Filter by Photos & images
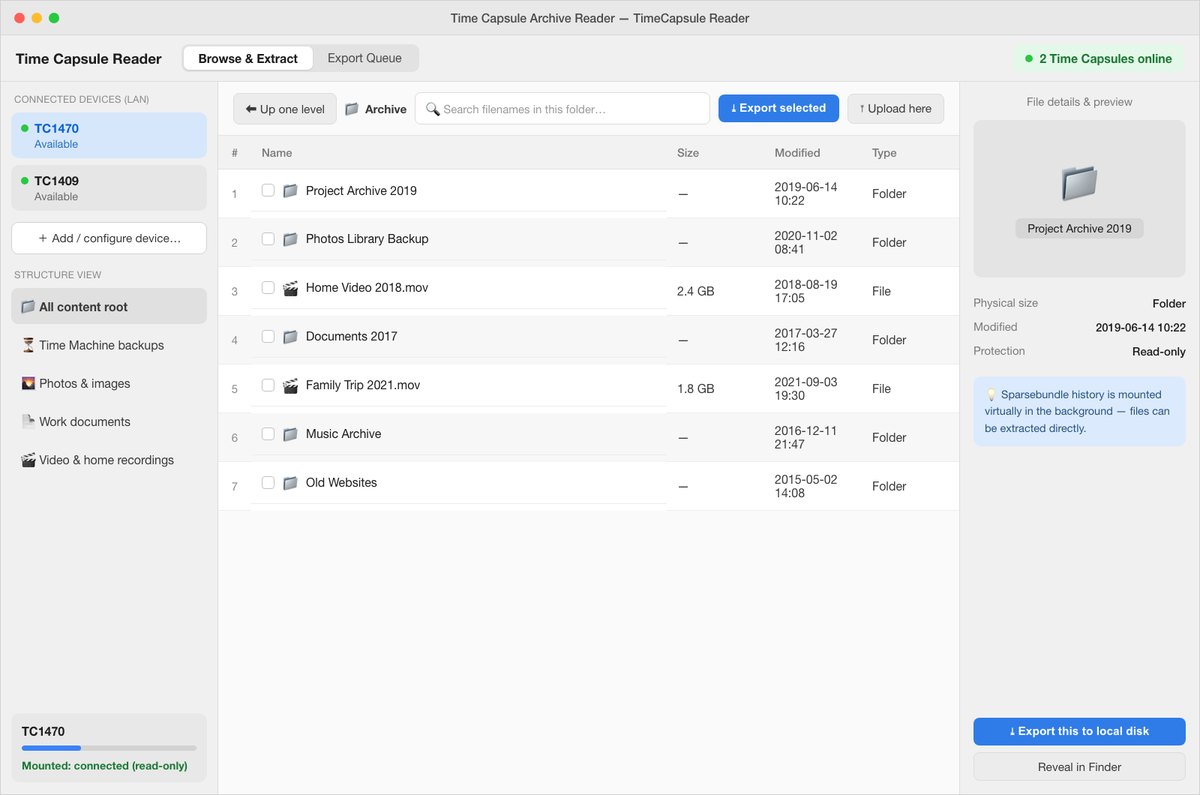This screenshot has height=795, width=1200. pos(109,383)
